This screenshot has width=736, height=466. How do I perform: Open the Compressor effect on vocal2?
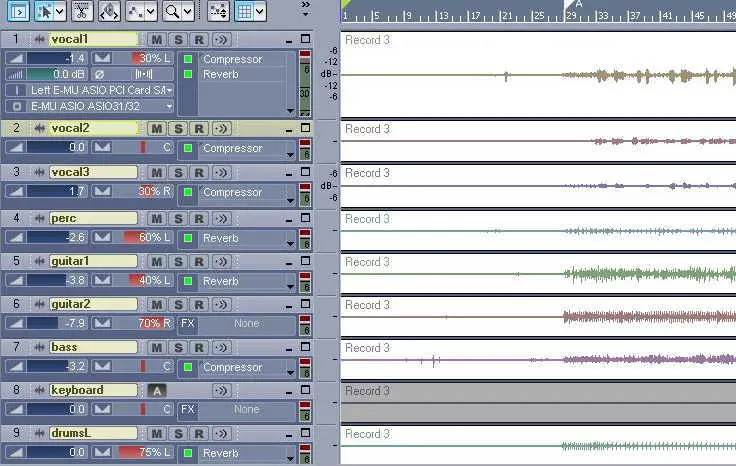[232, 148]
